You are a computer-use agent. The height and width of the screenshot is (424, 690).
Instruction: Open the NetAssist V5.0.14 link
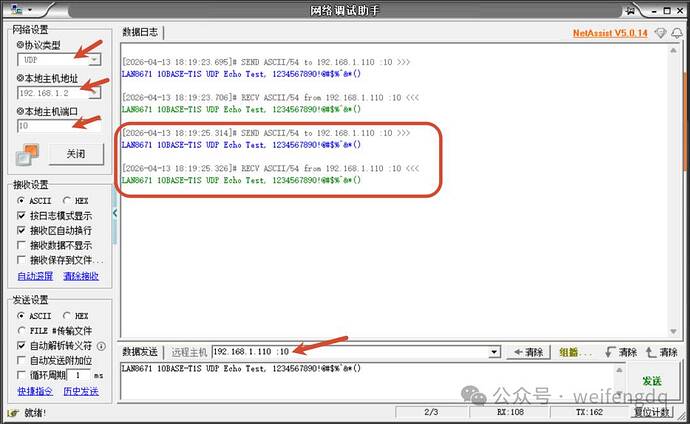(610, 33)
